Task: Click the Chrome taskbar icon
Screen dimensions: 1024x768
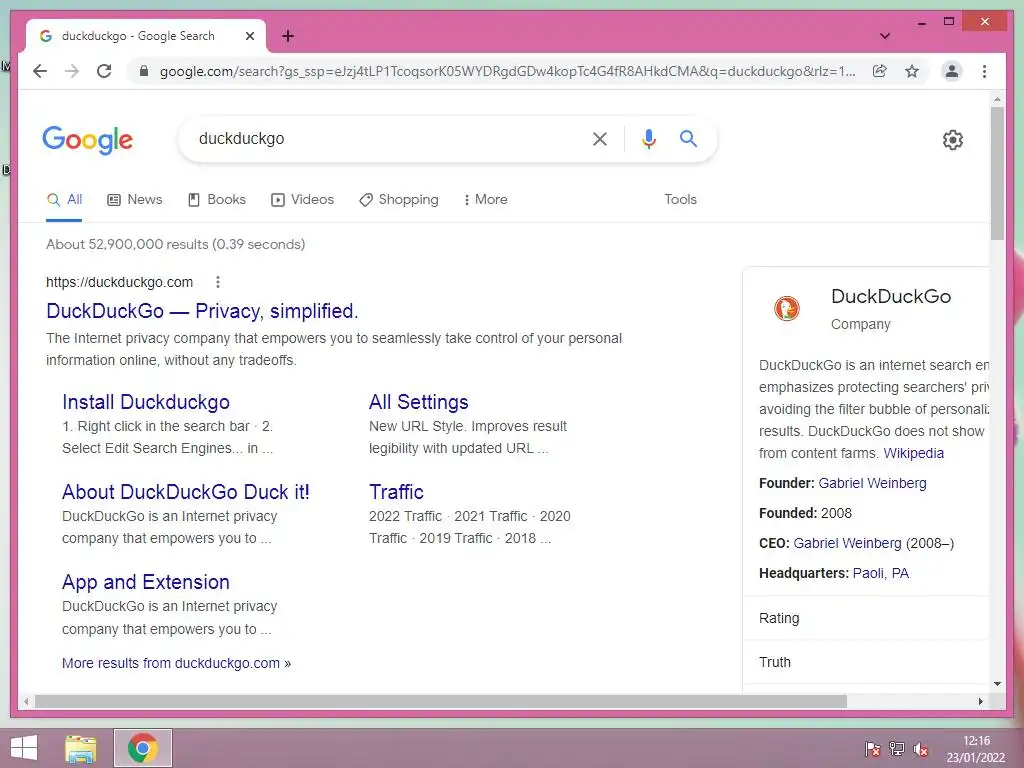Action: click(x=143, y=748)
